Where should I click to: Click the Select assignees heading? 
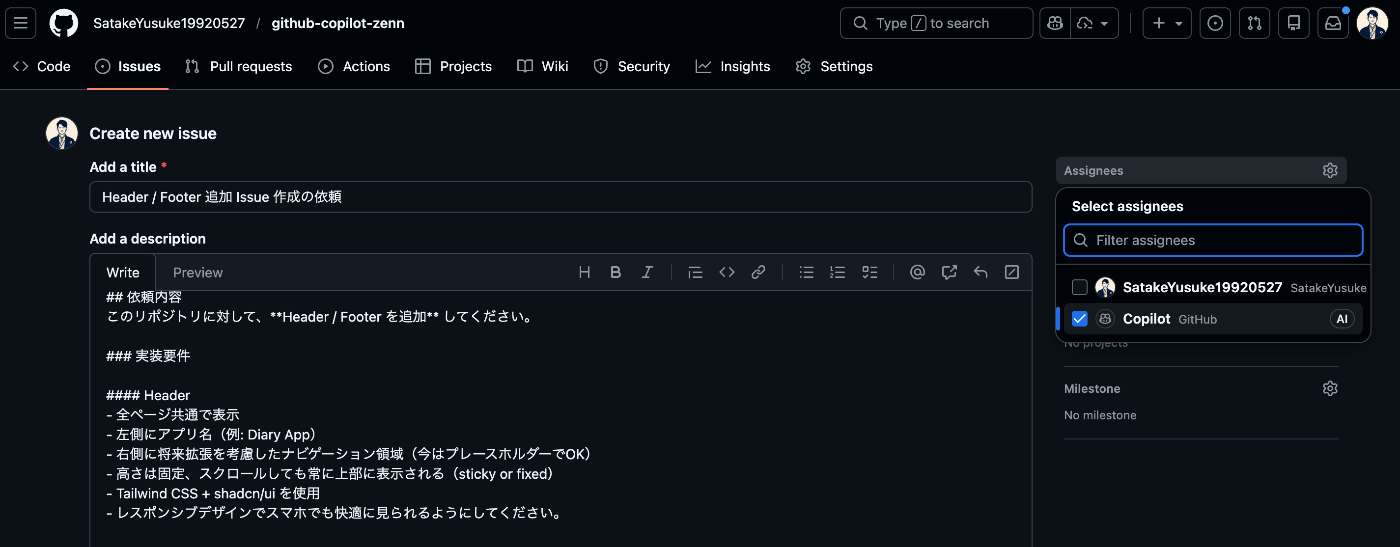1128,206
